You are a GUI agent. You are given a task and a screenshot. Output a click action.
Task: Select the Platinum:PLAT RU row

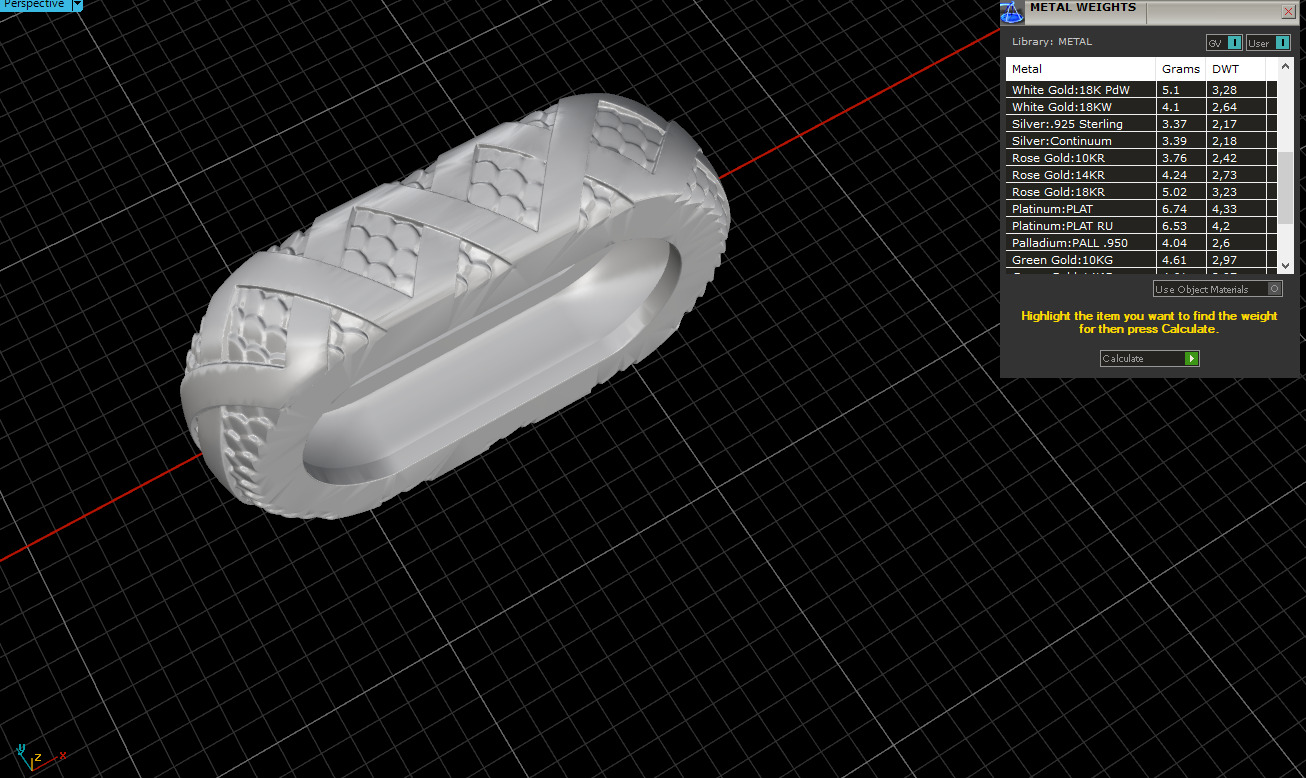click(1142, 226)
